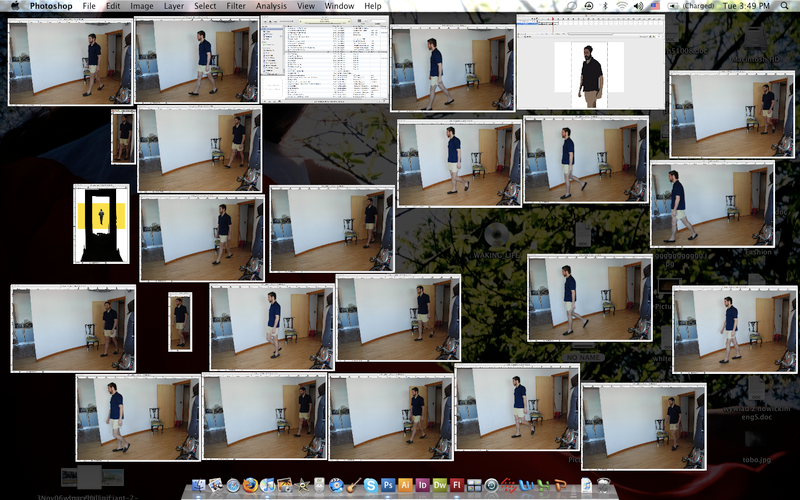The width and height of the screenshot is (800, 500).
Task: Open the volume control in menu bar
Action: [638, 6]
